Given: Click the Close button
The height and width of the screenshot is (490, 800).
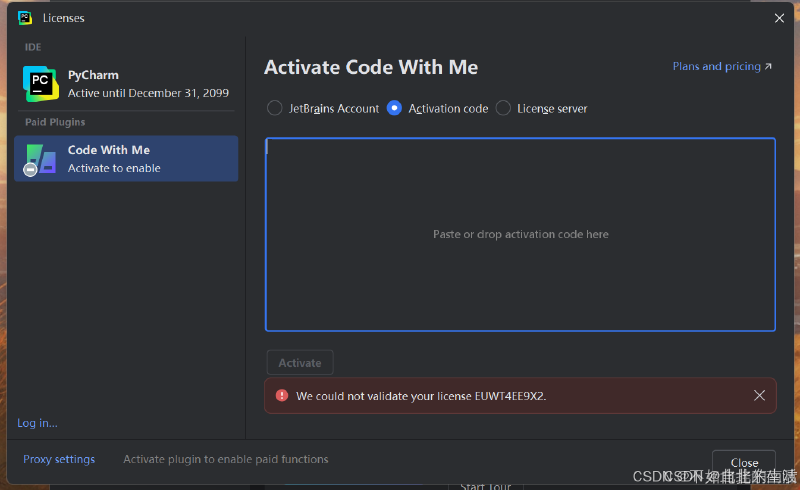Looking at the screenshot, I should [744, 462].
